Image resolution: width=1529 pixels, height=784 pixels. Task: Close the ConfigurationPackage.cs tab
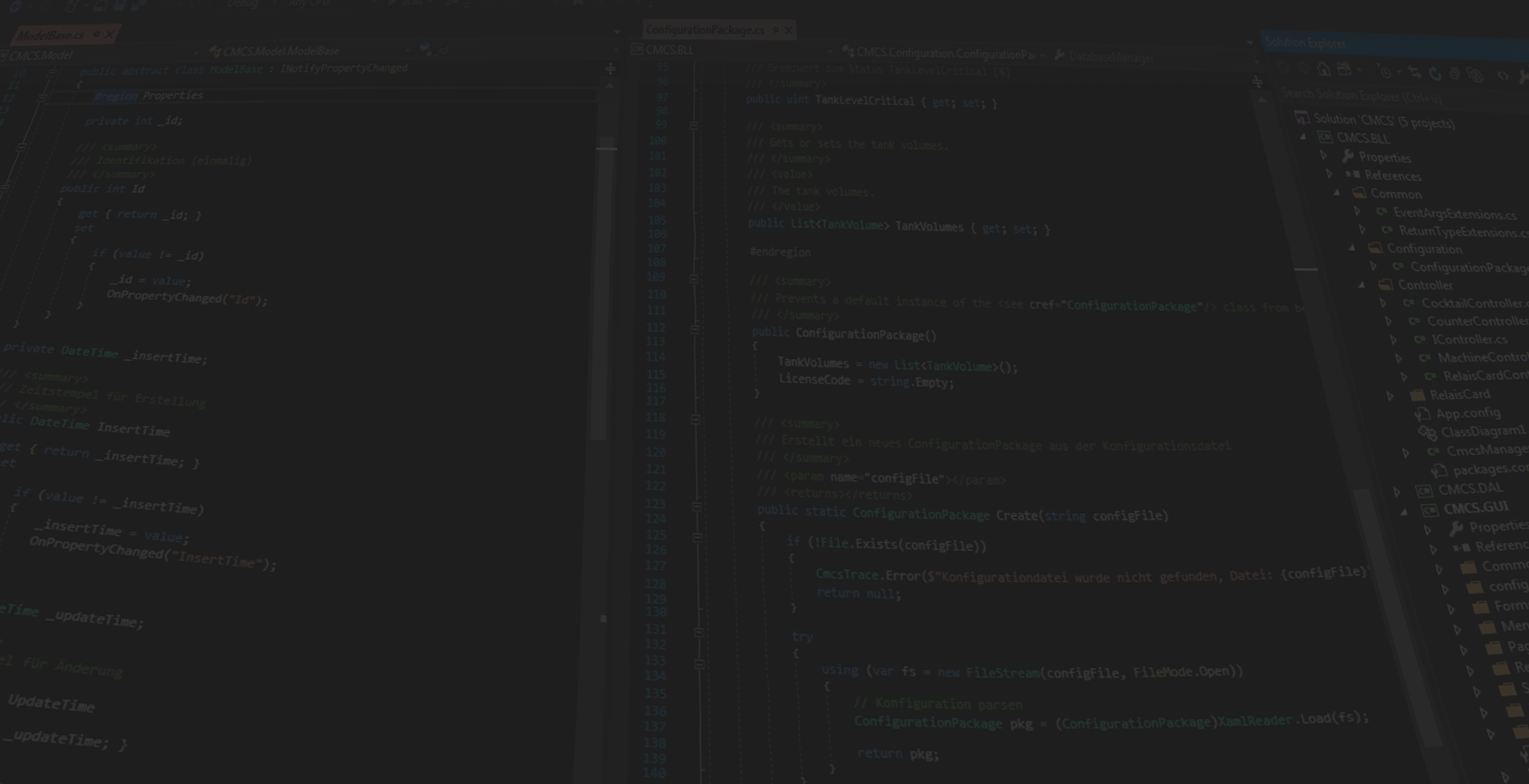click(x=788, y=30)
